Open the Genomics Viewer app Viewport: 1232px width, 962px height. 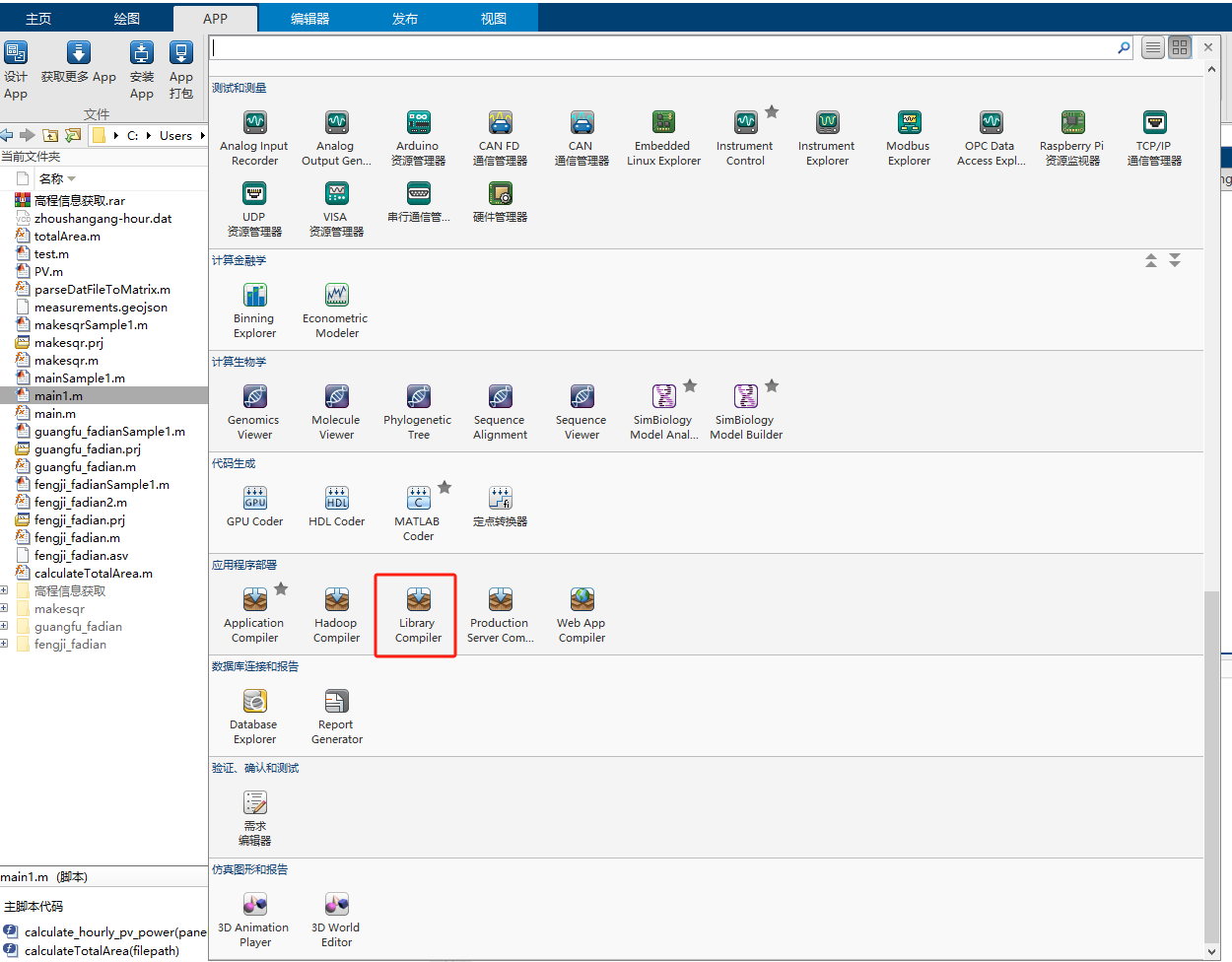click(254, 412)
